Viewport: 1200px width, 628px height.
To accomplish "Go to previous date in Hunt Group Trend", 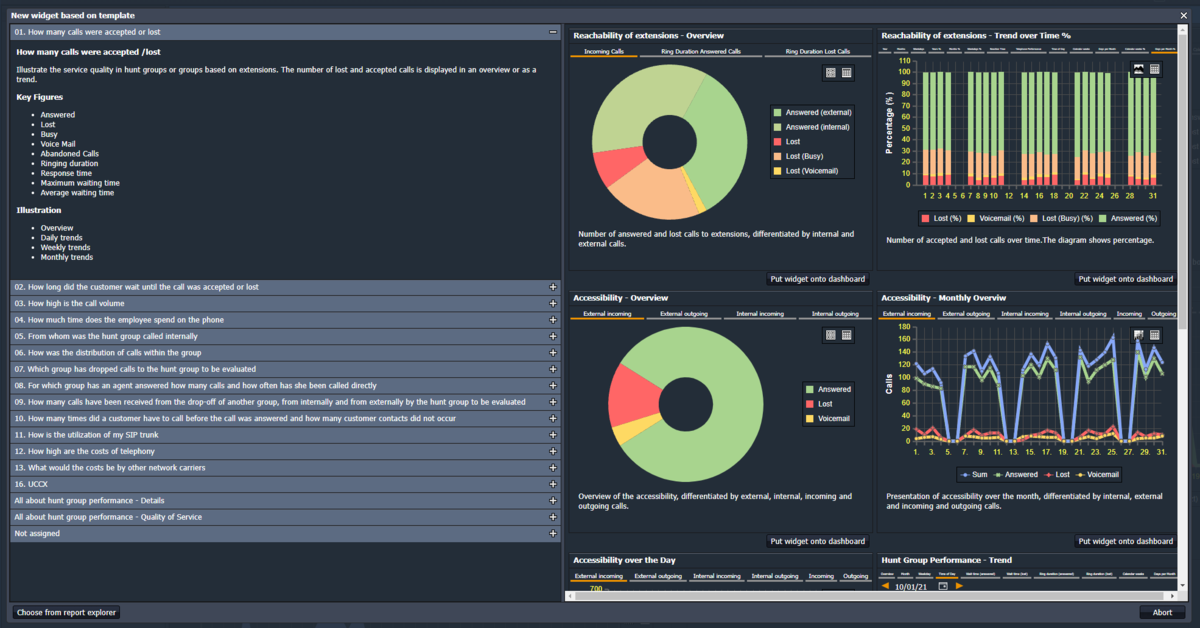I will [885, 586].
